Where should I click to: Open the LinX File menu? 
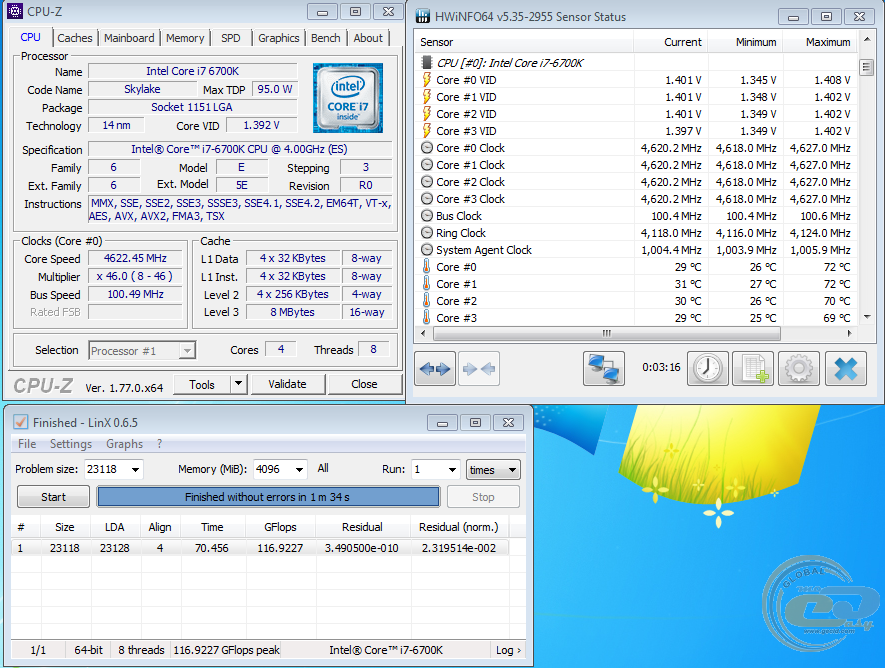tap(27, 443)
